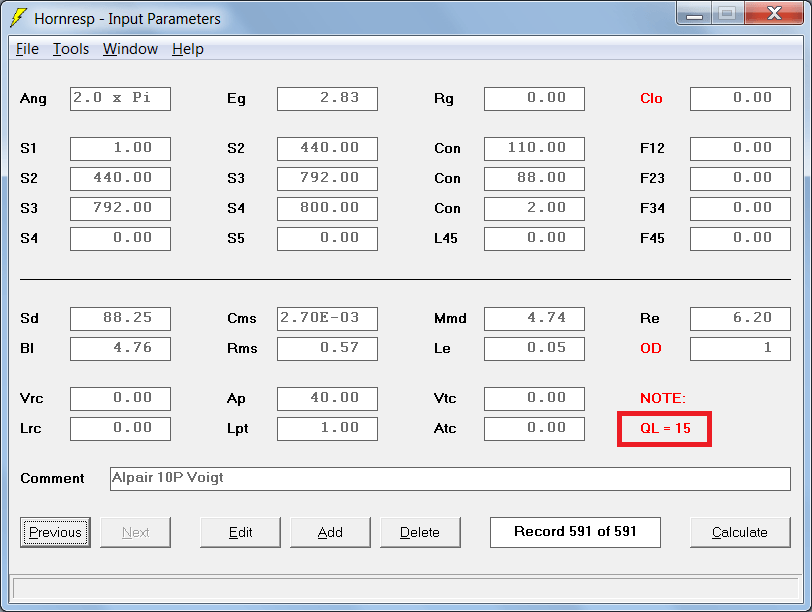Click the Edit button

click(x=240, y=532)
